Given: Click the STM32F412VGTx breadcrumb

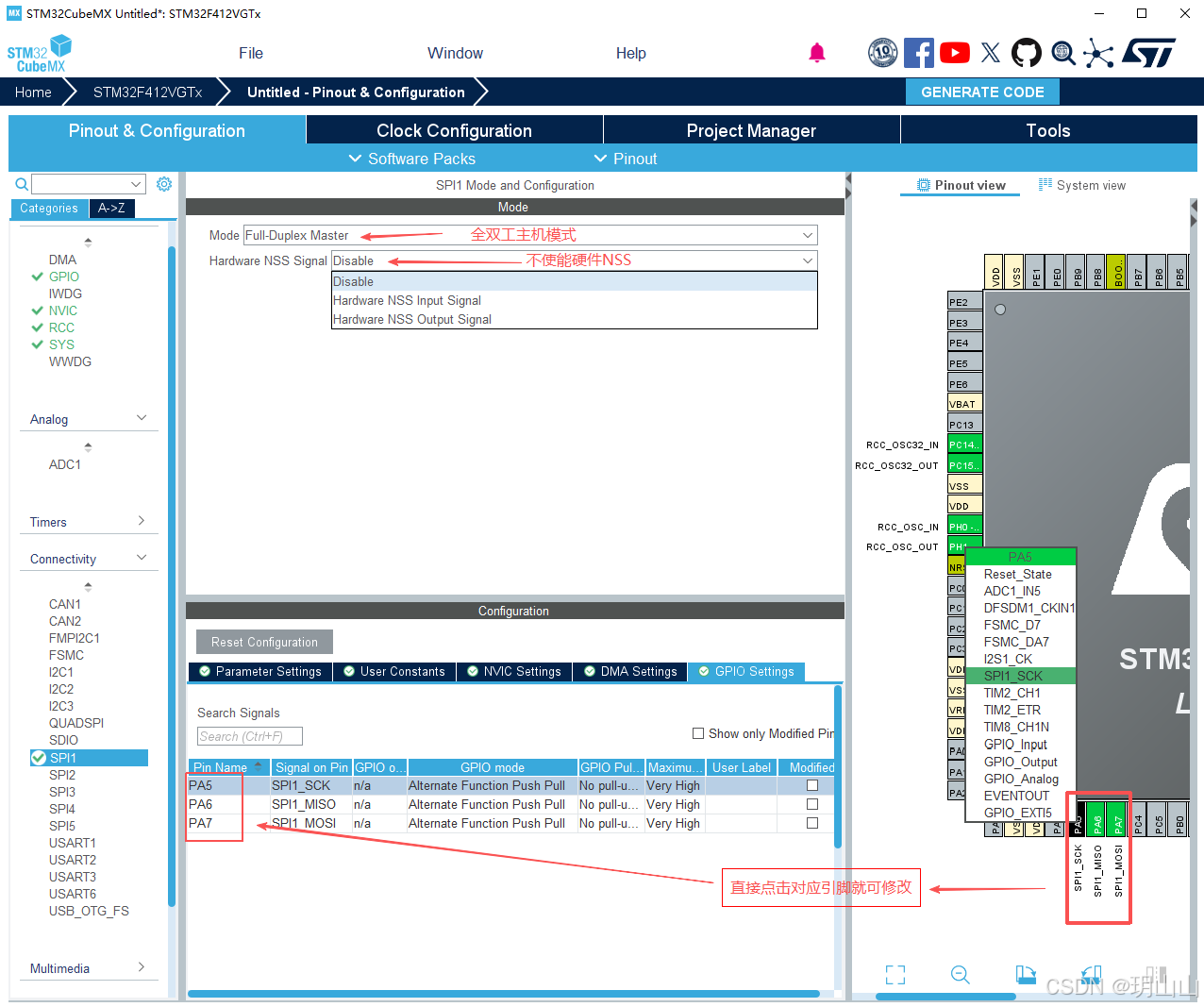Looking at the screenshot, I should point(148,92).
